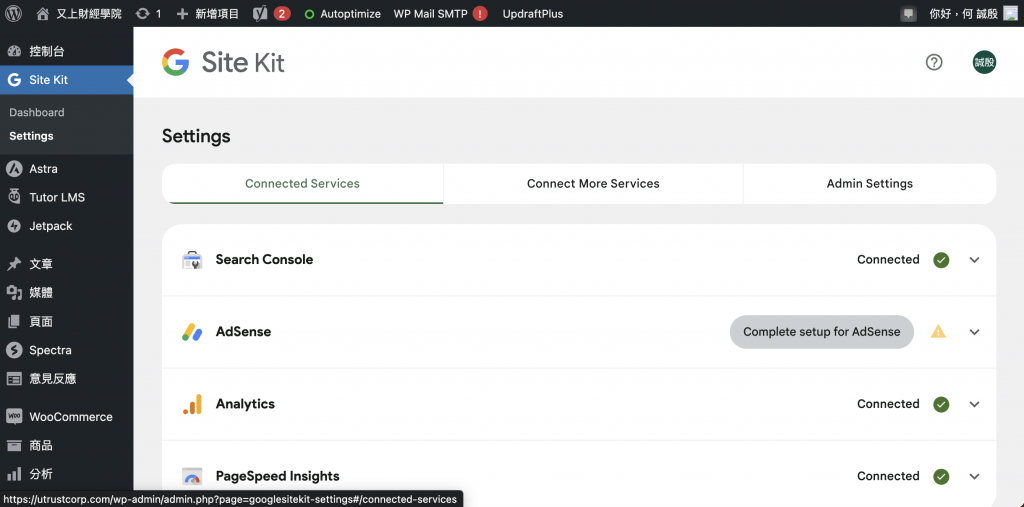Click Analytics green connected checkmark

click(x=941, y=404)
